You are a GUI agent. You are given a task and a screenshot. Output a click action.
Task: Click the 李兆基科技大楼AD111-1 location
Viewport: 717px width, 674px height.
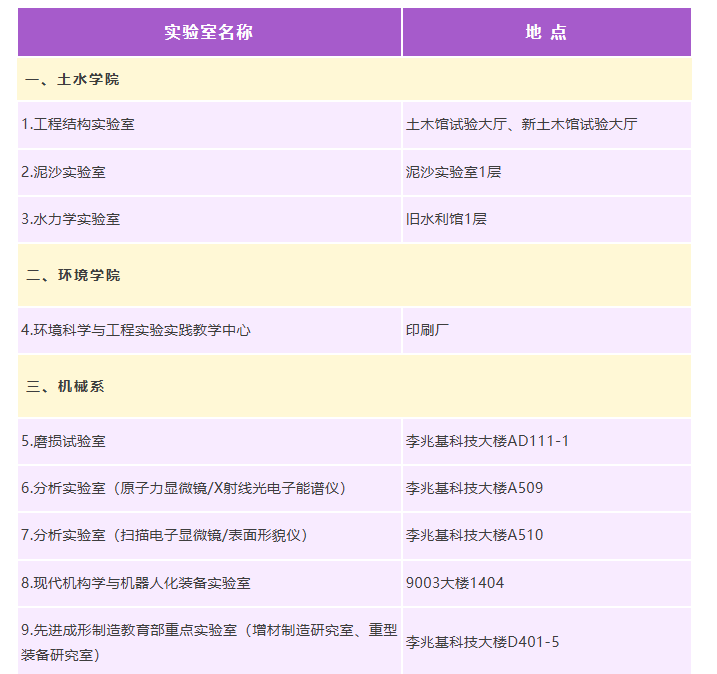487,441
